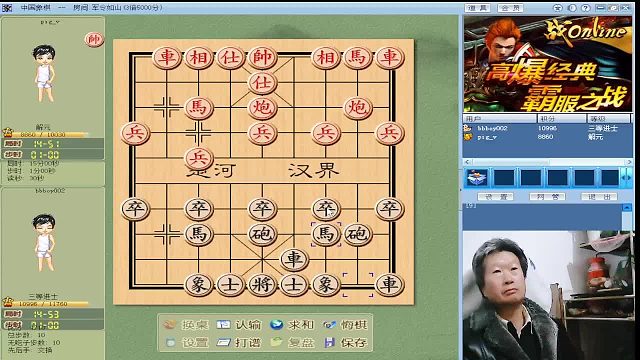Select the black 車 just above the 士
640x360 pixels.
(x=294, y=259)
